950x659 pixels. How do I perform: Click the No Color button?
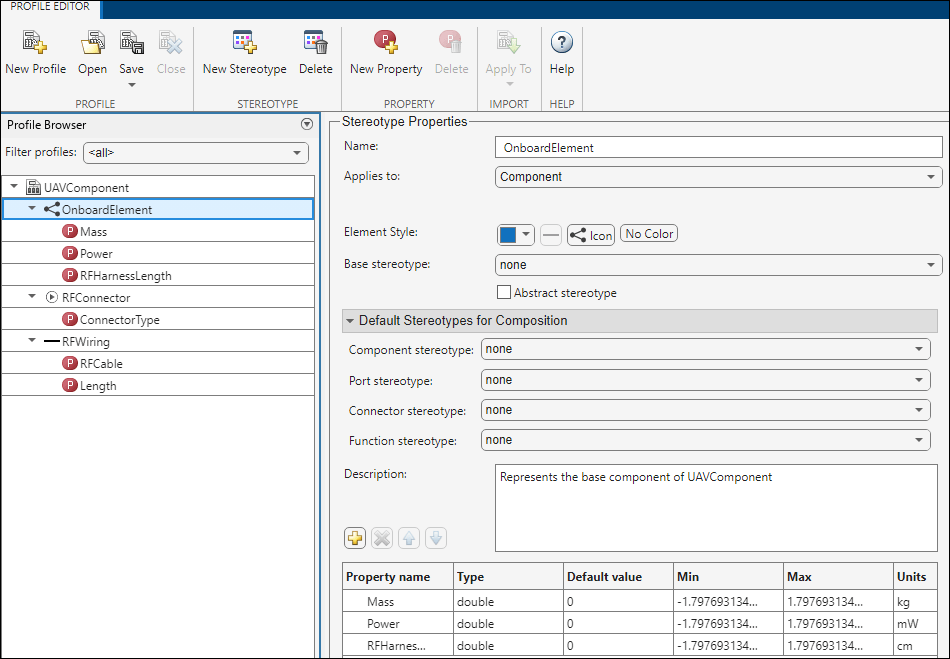pyautogui.click(x=649, y=234)
